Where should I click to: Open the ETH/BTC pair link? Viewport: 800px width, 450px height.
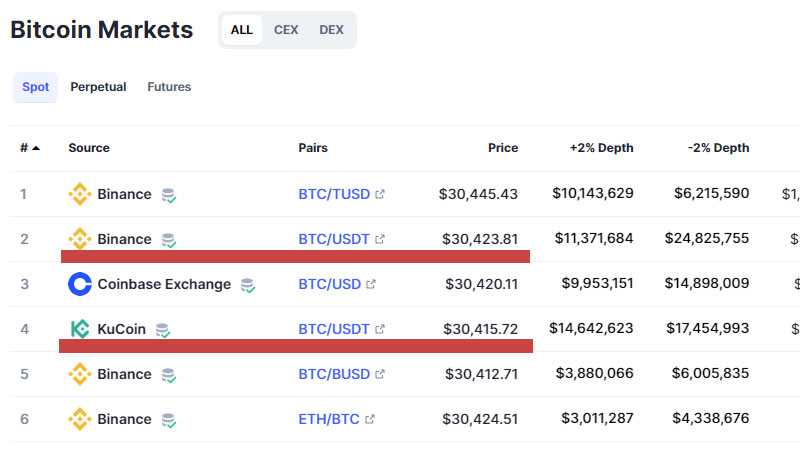click(329, 419)
